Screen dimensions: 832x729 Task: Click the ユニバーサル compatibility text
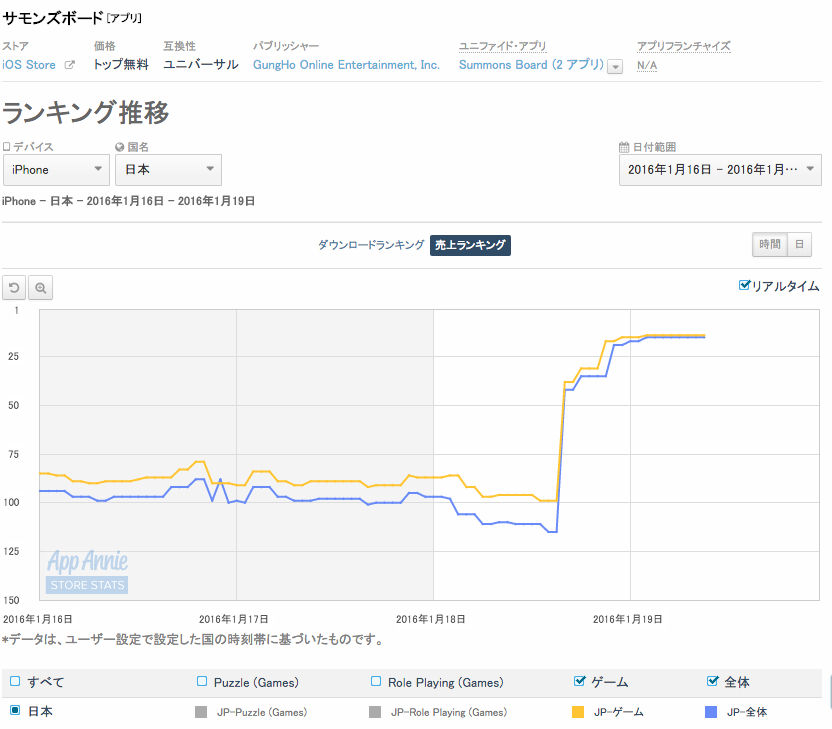(201, 65)
